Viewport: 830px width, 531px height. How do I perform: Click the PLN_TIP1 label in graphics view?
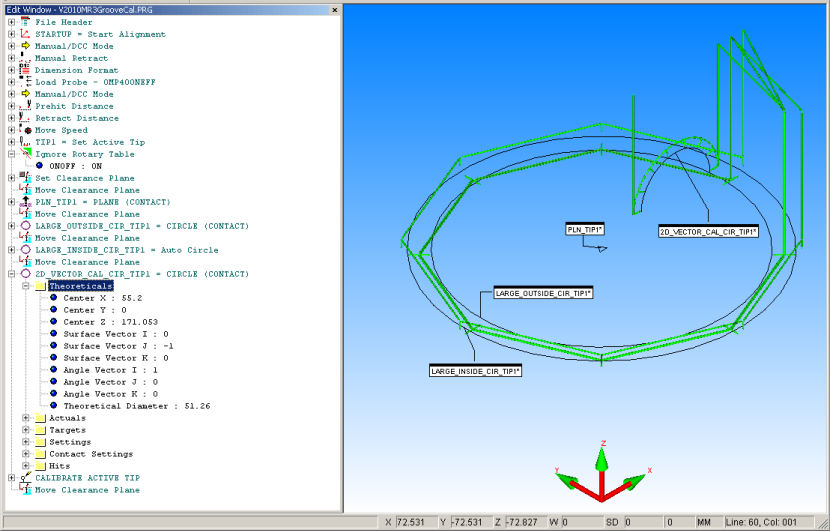pos(585,230)
